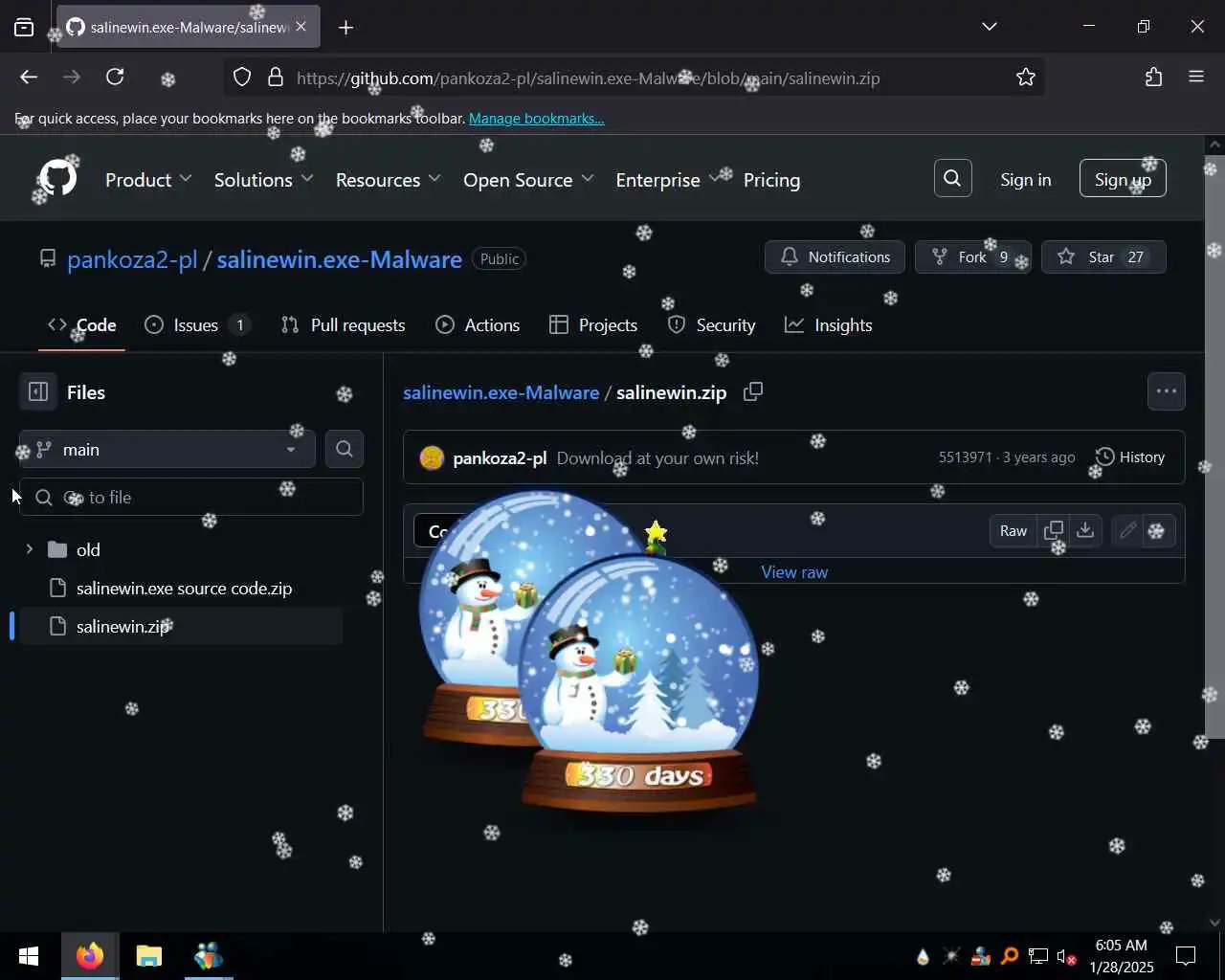1225x980 pixels.
Task: Switch to Pull requests tab
Action: click(344, 325)
